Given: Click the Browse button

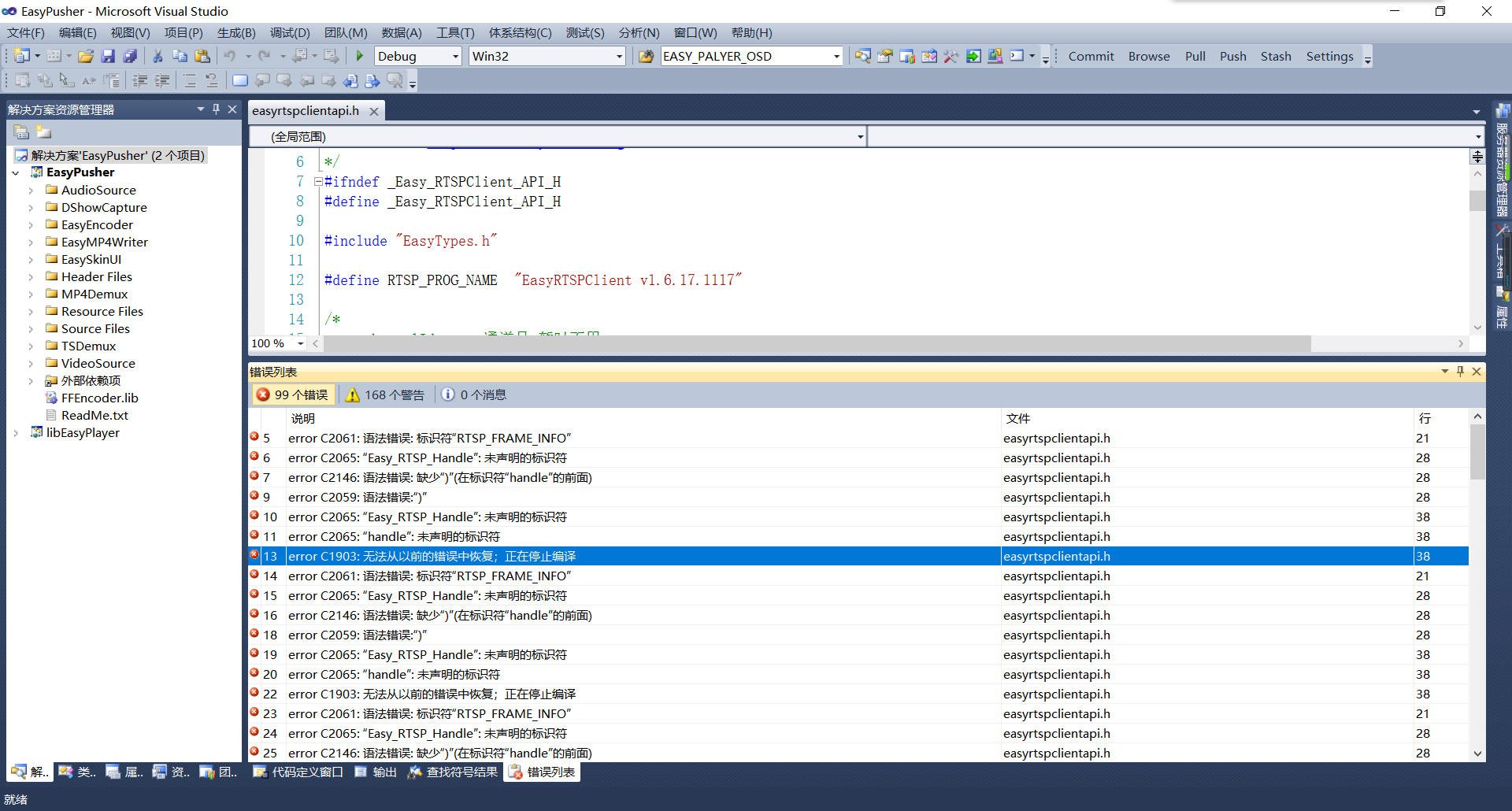Looking at the screenshot, I should click(1149, 56).
